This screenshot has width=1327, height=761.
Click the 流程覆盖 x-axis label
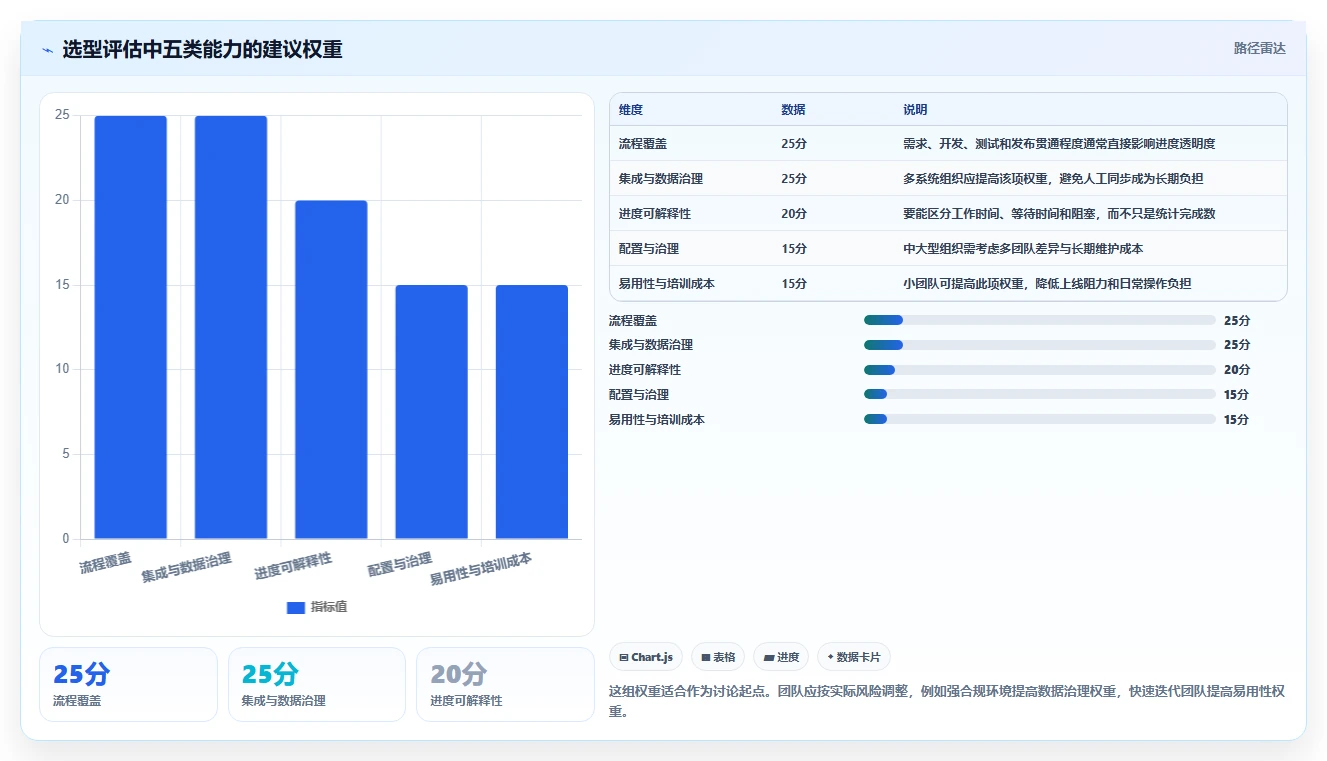(106, 561)
